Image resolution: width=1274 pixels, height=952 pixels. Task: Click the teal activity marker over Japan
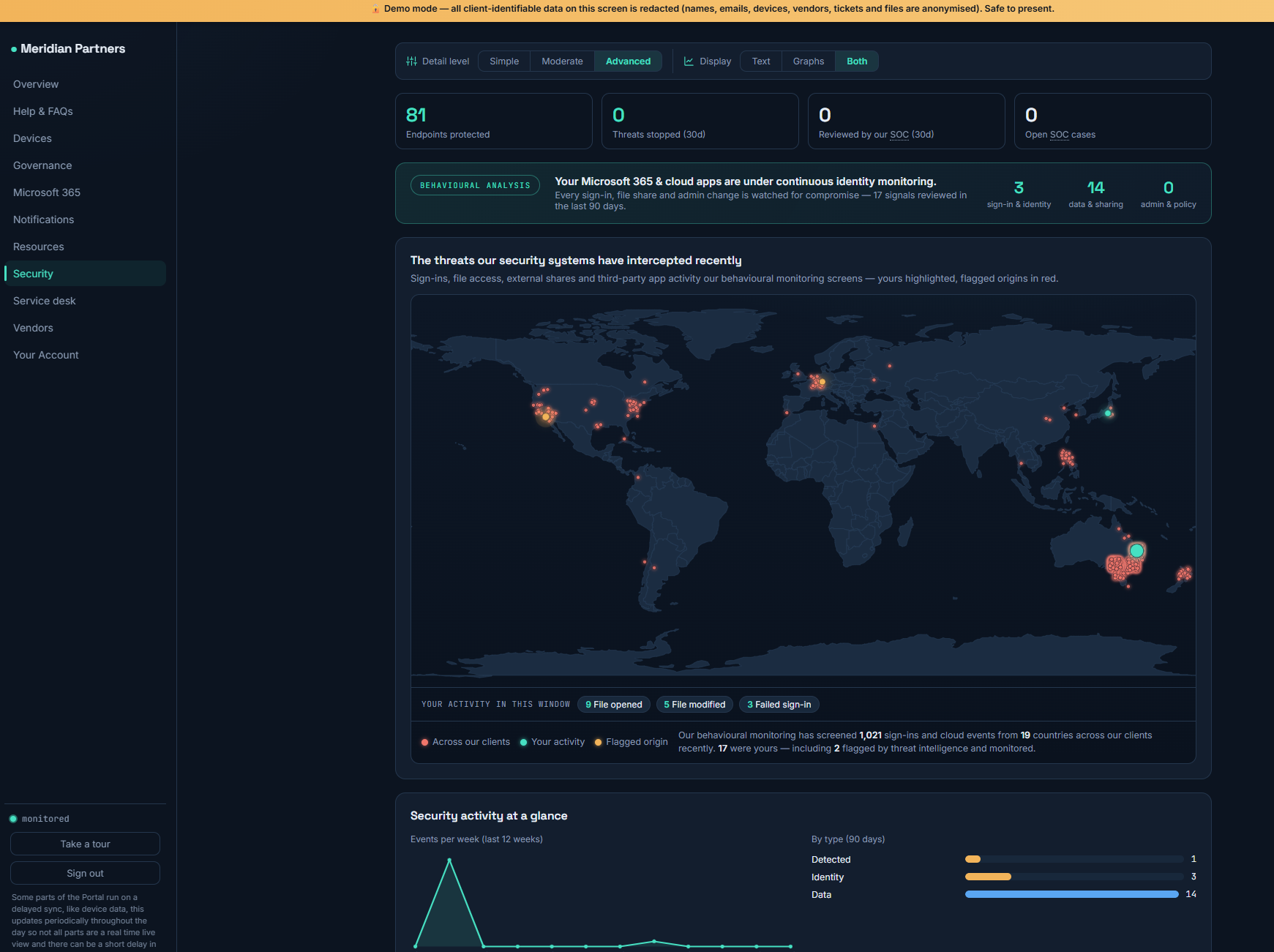[1108, 413]
